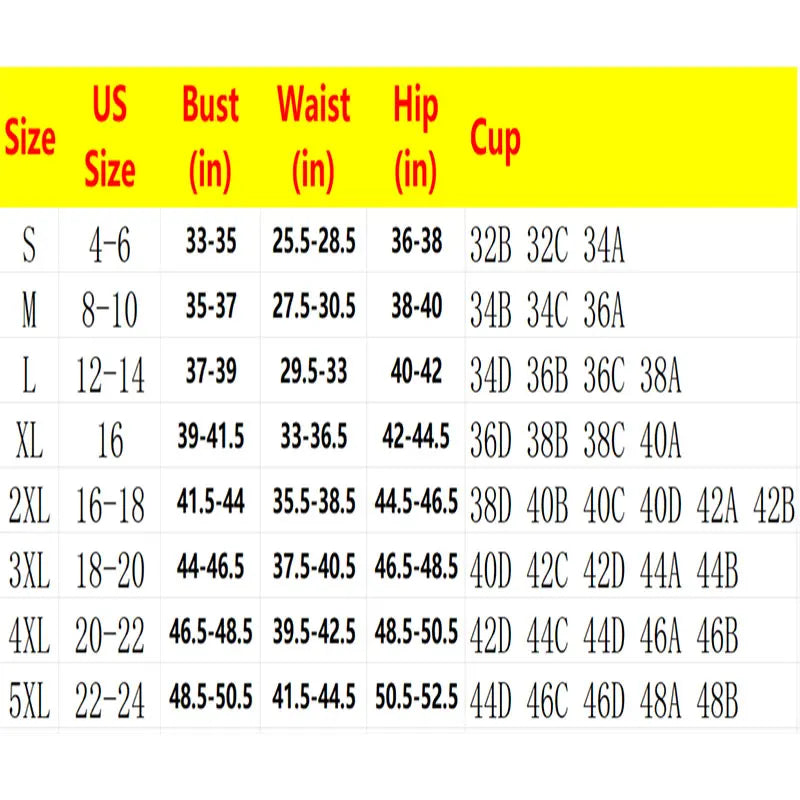
Task: Click cup size '48B' in 5XL row
Action: point(717,701)
